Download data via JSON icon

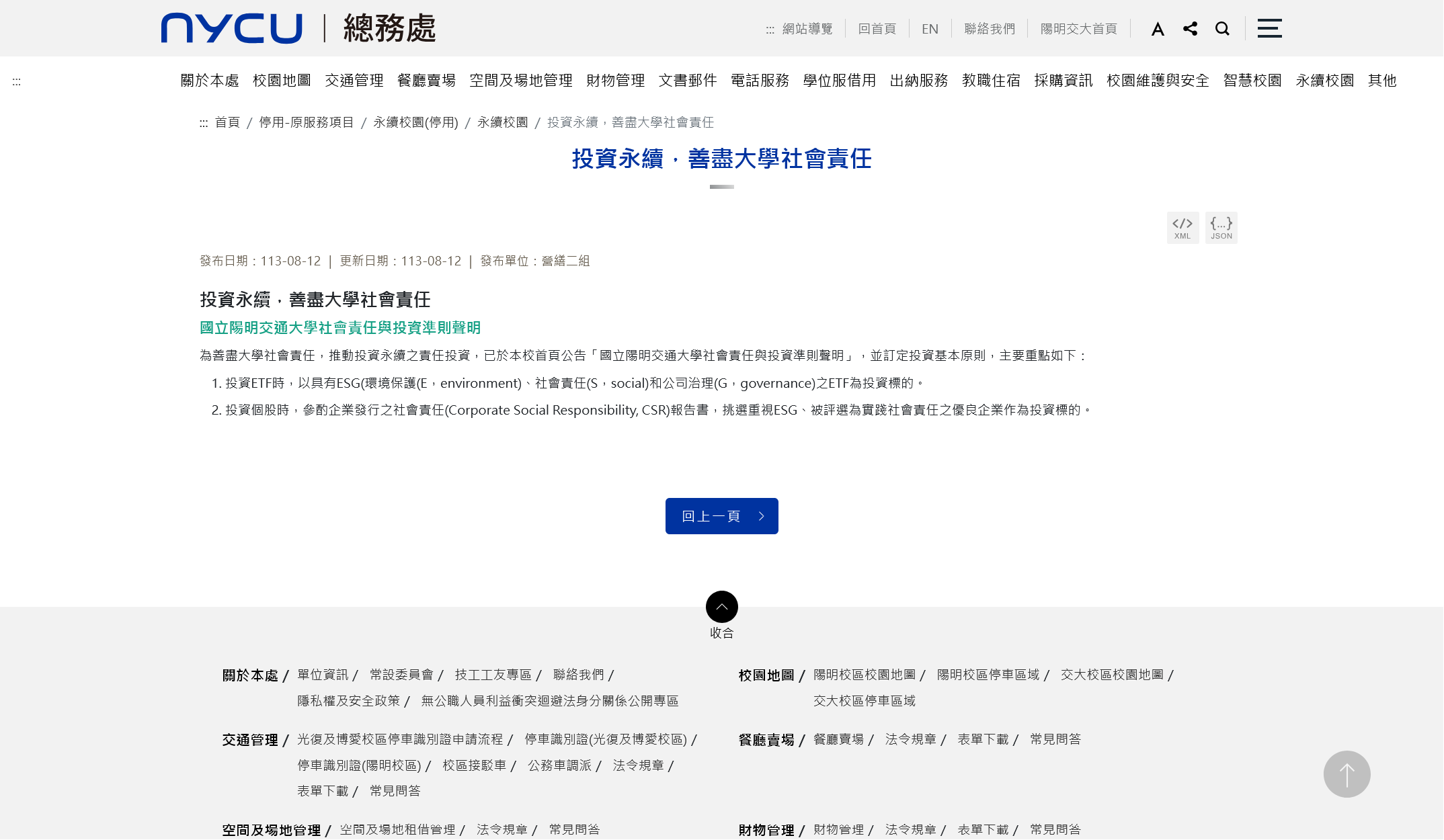click(x=1221, y=228)
